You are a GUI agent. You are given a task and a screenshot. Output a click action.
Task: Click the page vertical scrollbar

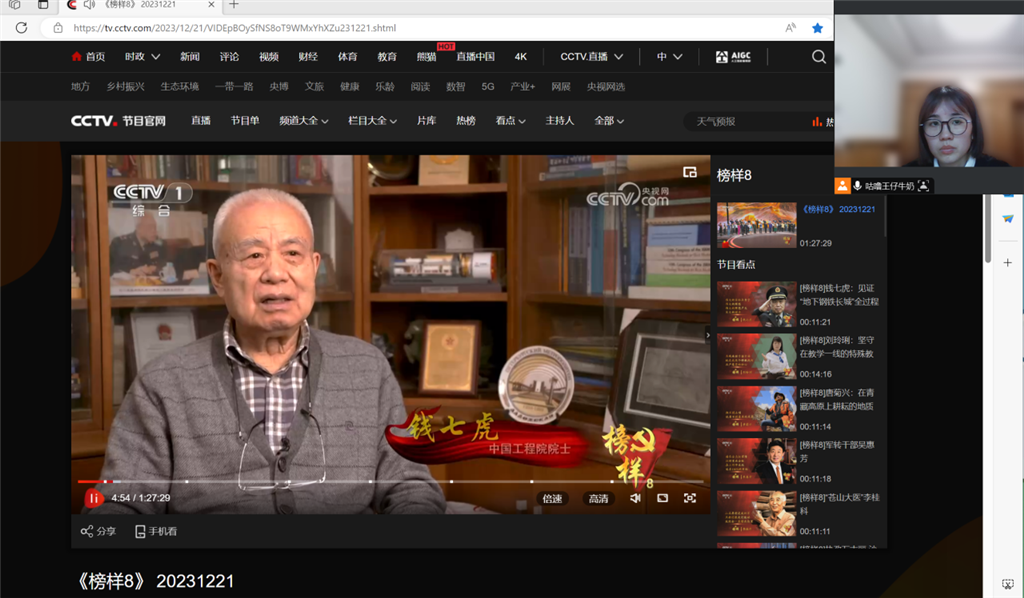(x=988, y=228)
